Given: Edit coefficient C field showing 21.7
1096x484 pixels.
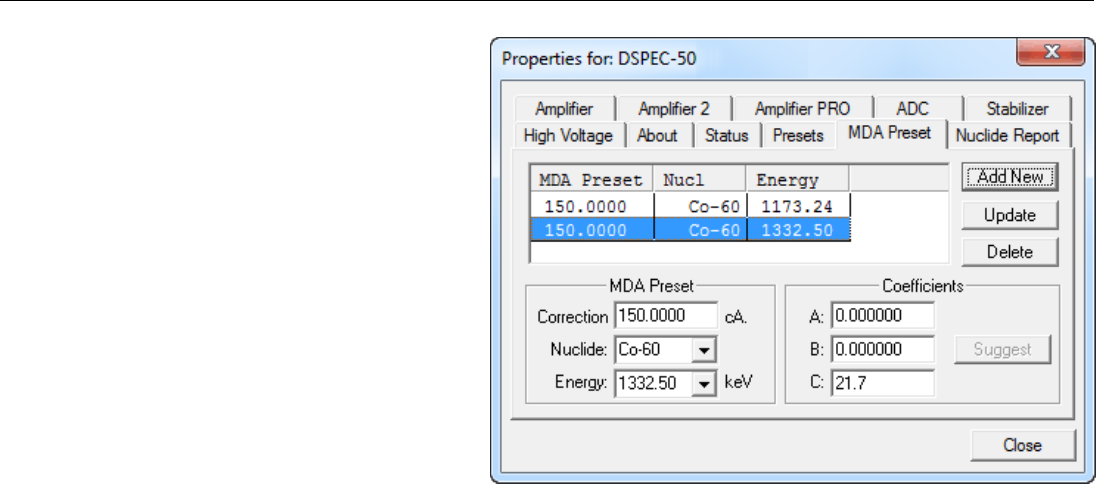Looking at the screenshot, I should click(883, 383).
